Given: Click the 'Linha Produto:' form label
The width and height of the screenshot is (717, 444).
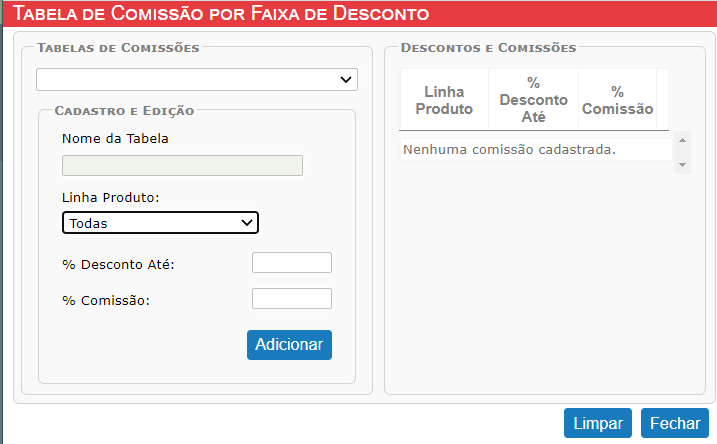Looking at the screenshot, I should [111, 198].
